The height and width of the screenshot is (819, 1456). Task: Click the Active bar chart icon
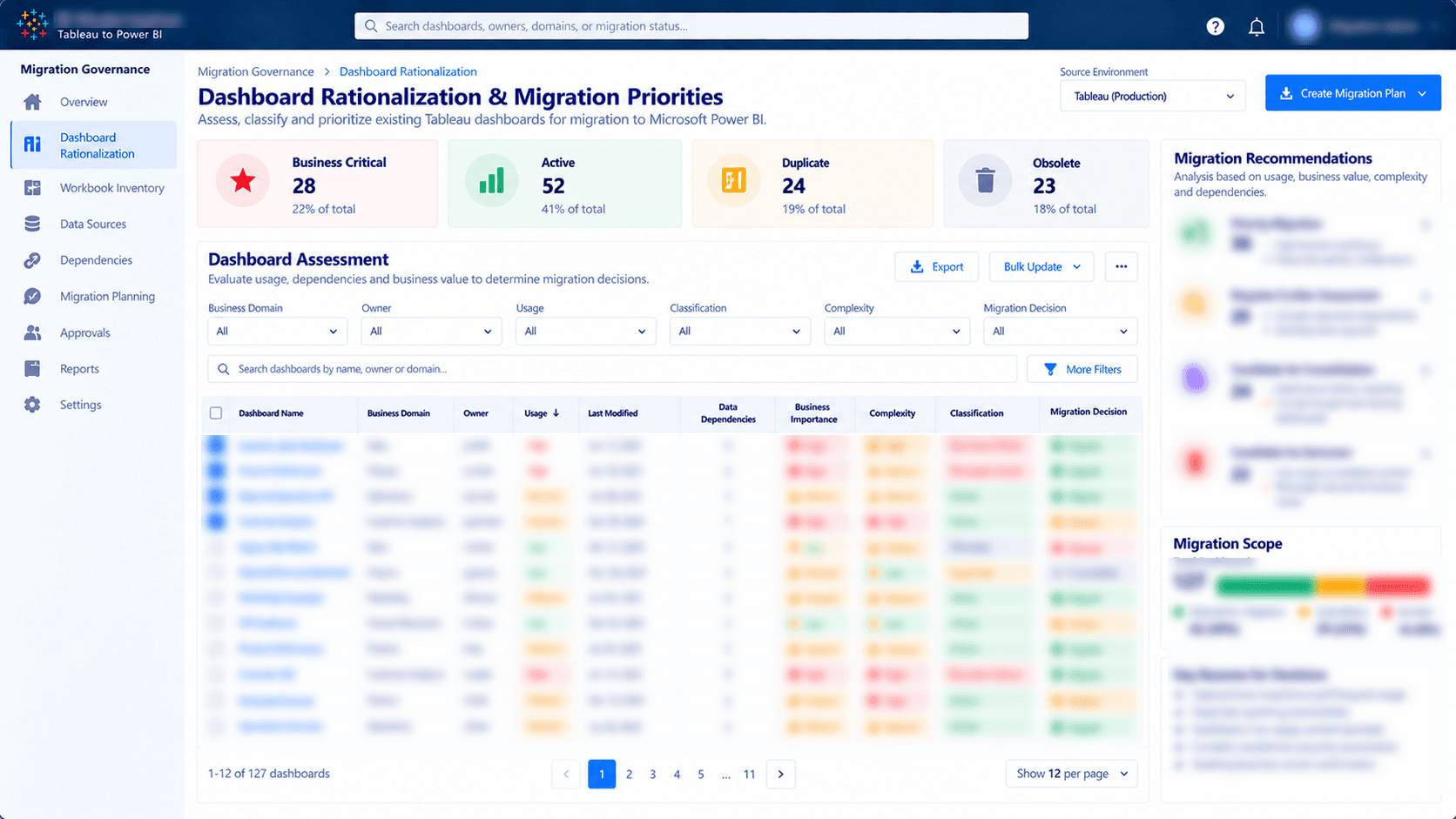(492, 181)
